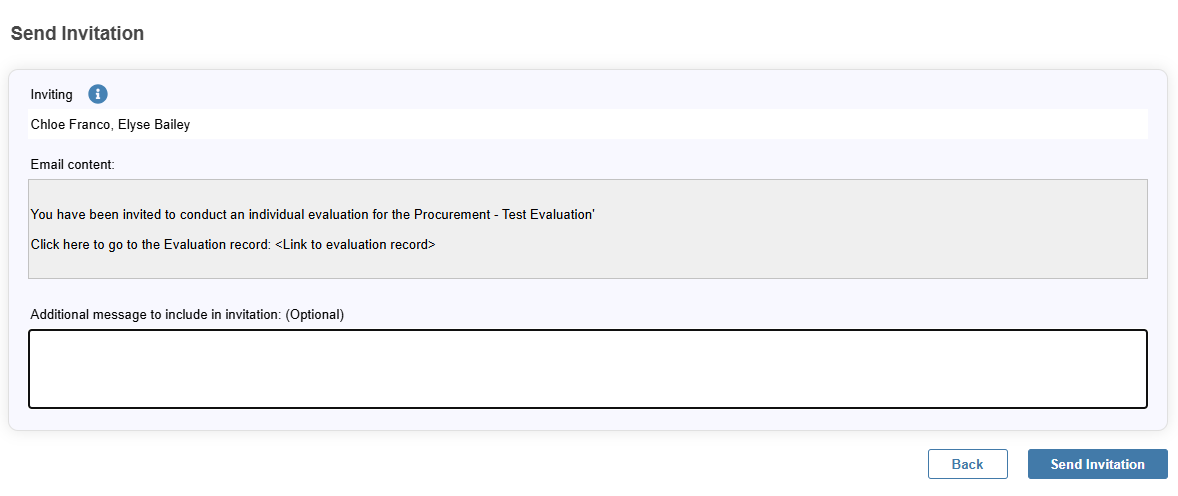The image size is (1178, 496).
Task: Click the 'Inviting' field label
Action: (52, 95)
